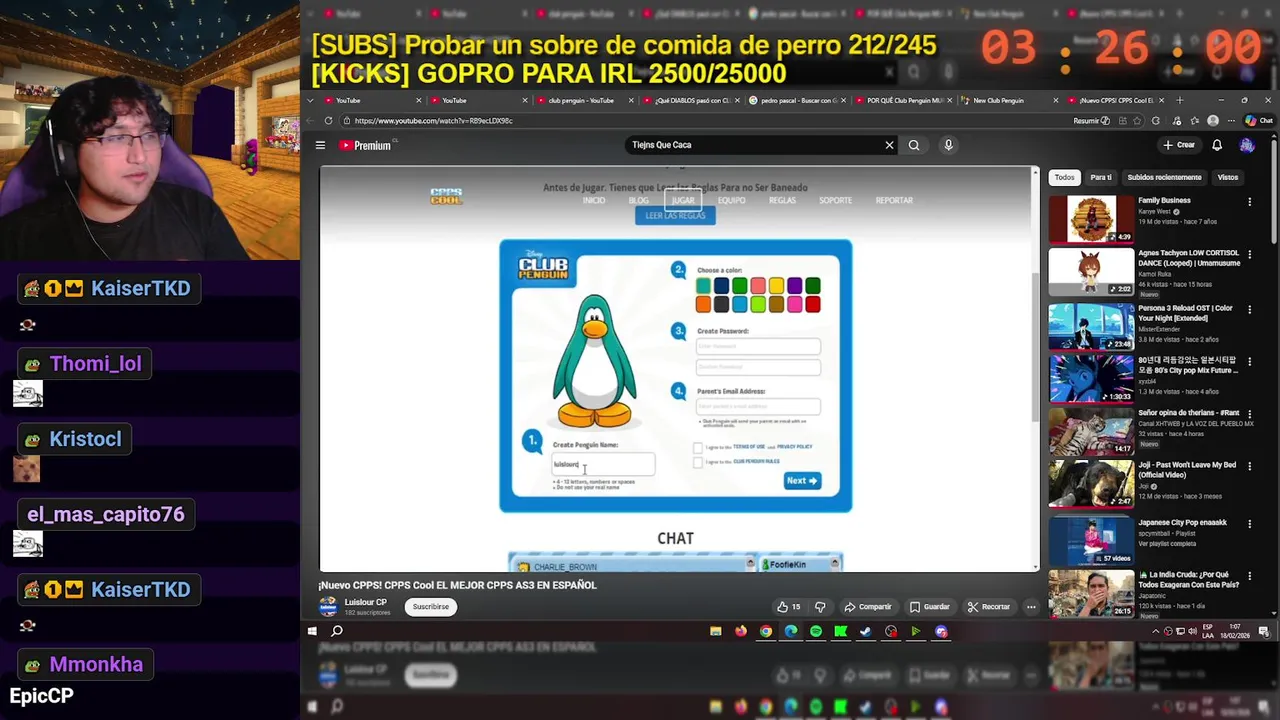The width and height of the screenshot is (1280, 720).
Task: Dislike the video with thumbs-down button
Action: tap(820, 607)
